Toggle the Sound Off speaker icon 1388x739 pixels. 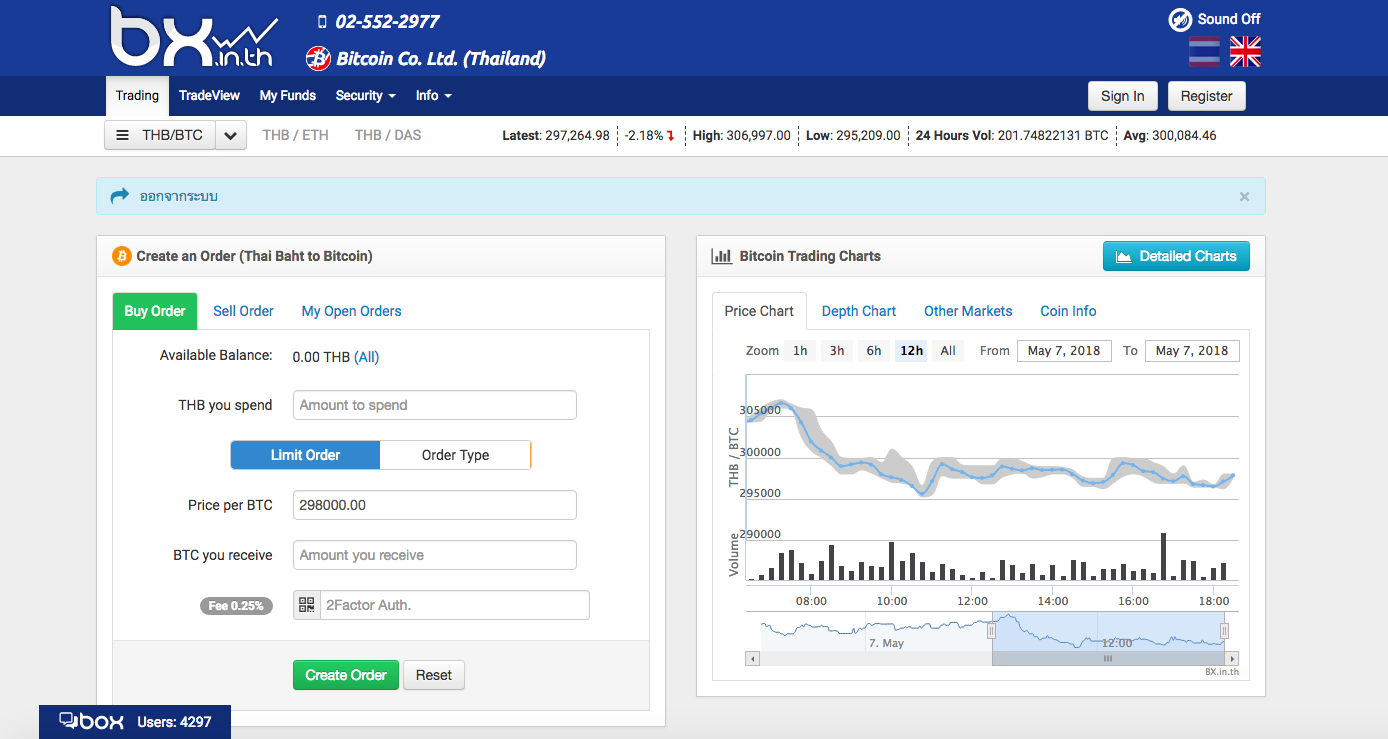click(x=1180, y=19)
